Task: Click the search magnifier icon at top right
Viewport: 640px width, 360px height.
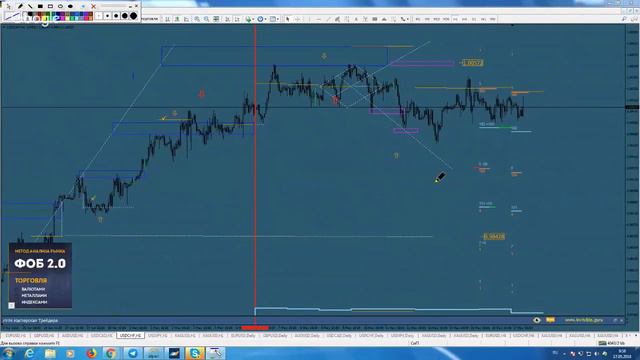Action: [x=624, y=19]
